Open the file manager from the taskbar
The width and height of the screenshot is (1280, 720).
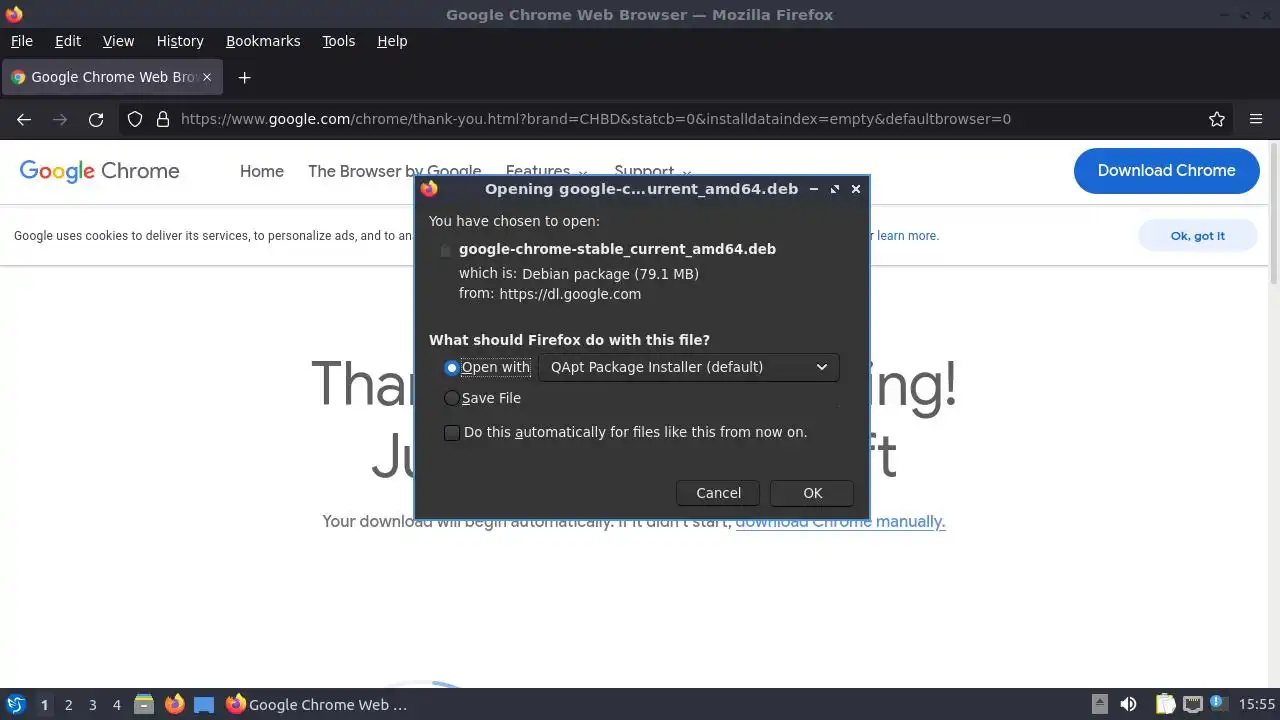click(144, 705)
